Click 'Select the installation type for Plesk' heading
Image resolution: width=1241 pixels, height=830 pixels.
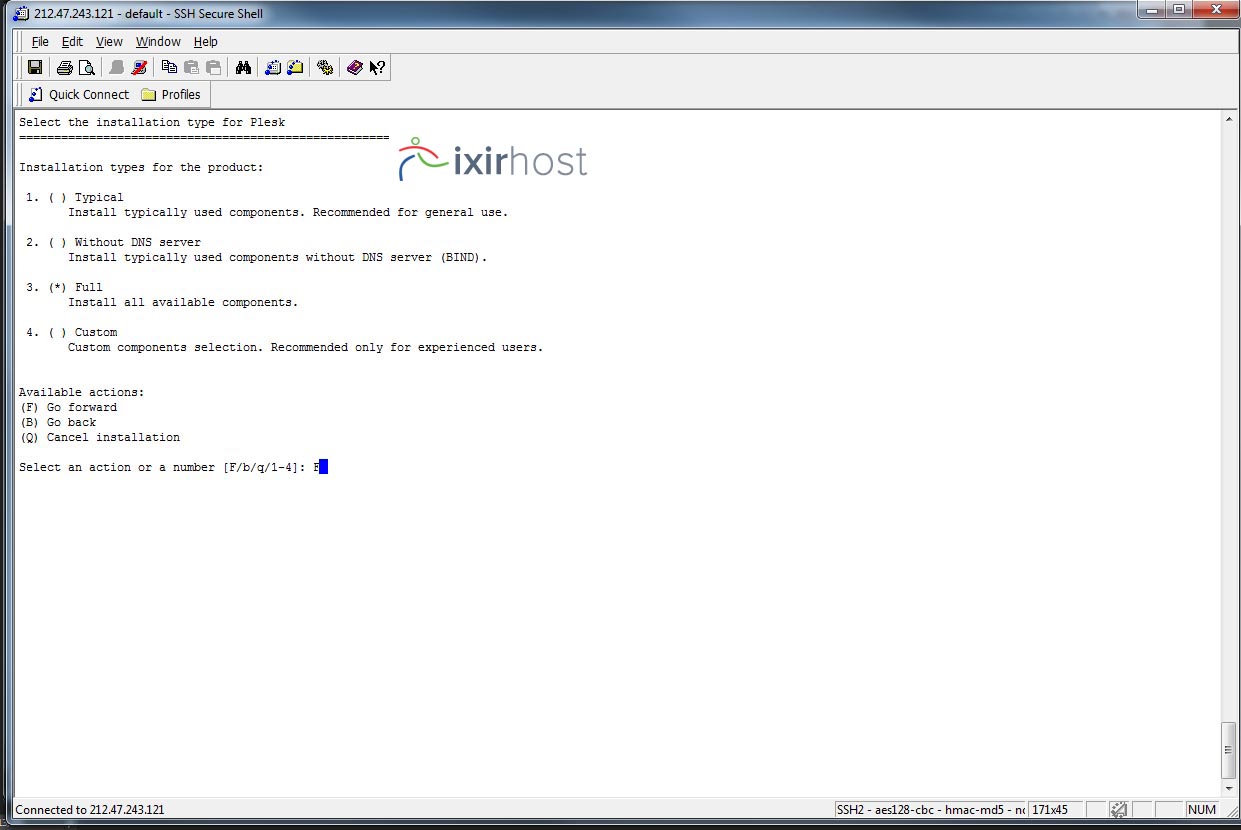click(x=152, y=122)
